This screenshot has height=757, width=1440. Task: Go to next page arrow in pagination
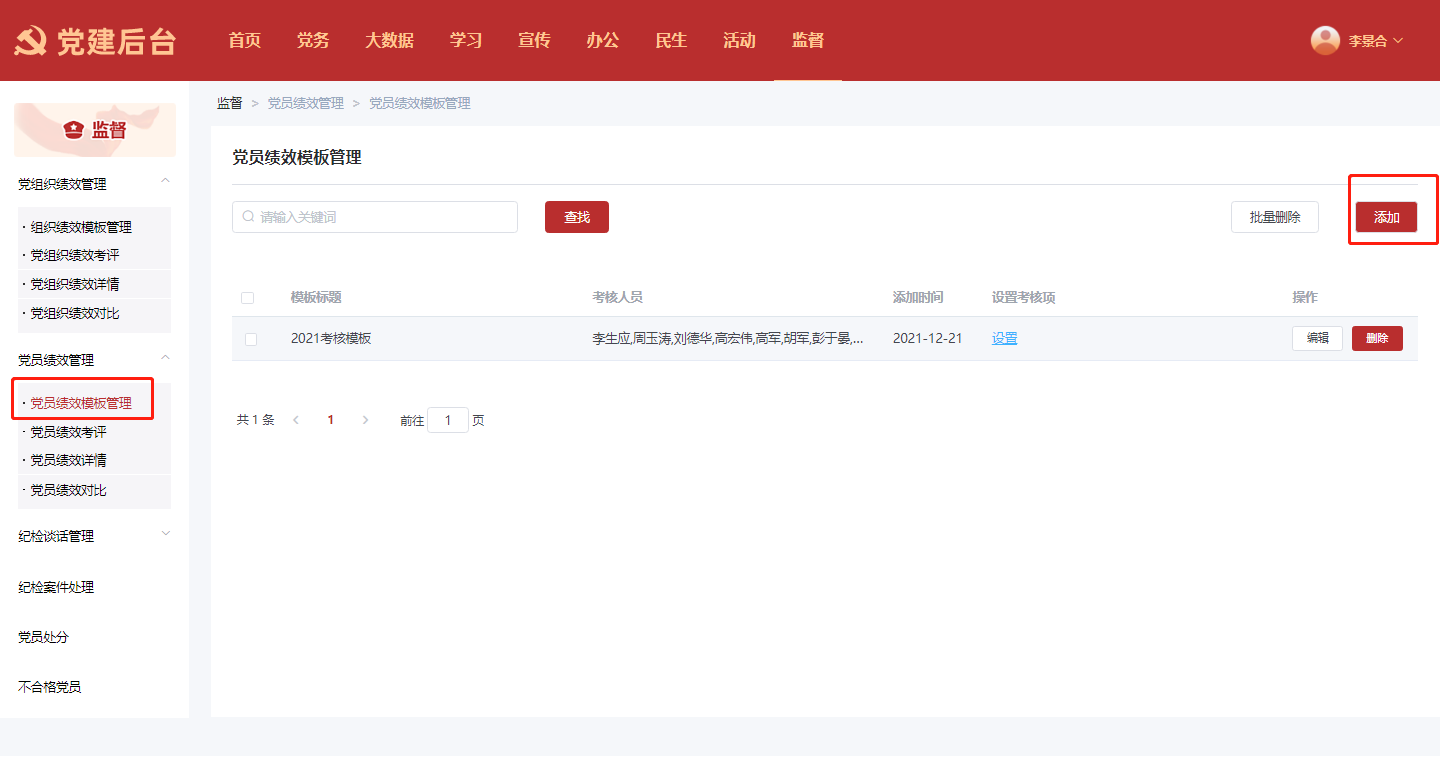pyautogui.click(x=365, y=421)
